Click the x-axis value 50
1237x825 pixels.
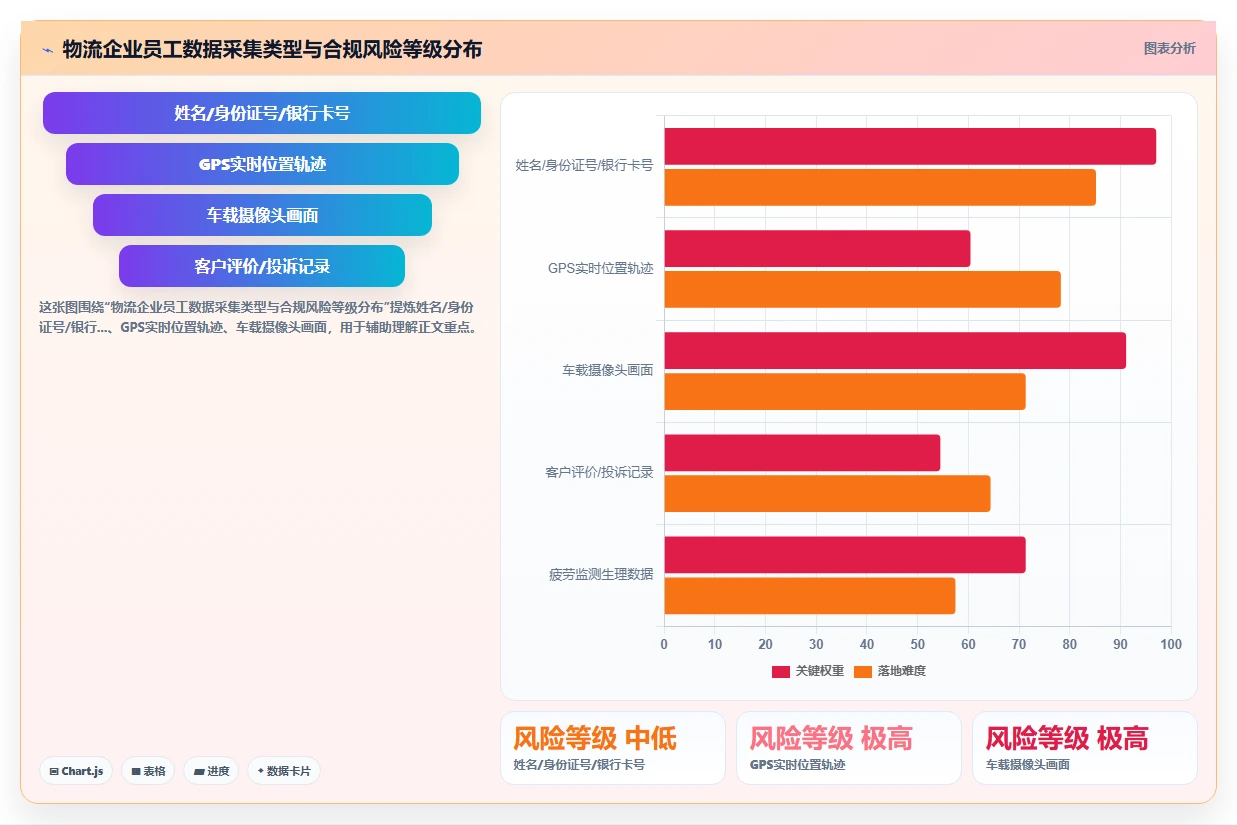917,644
